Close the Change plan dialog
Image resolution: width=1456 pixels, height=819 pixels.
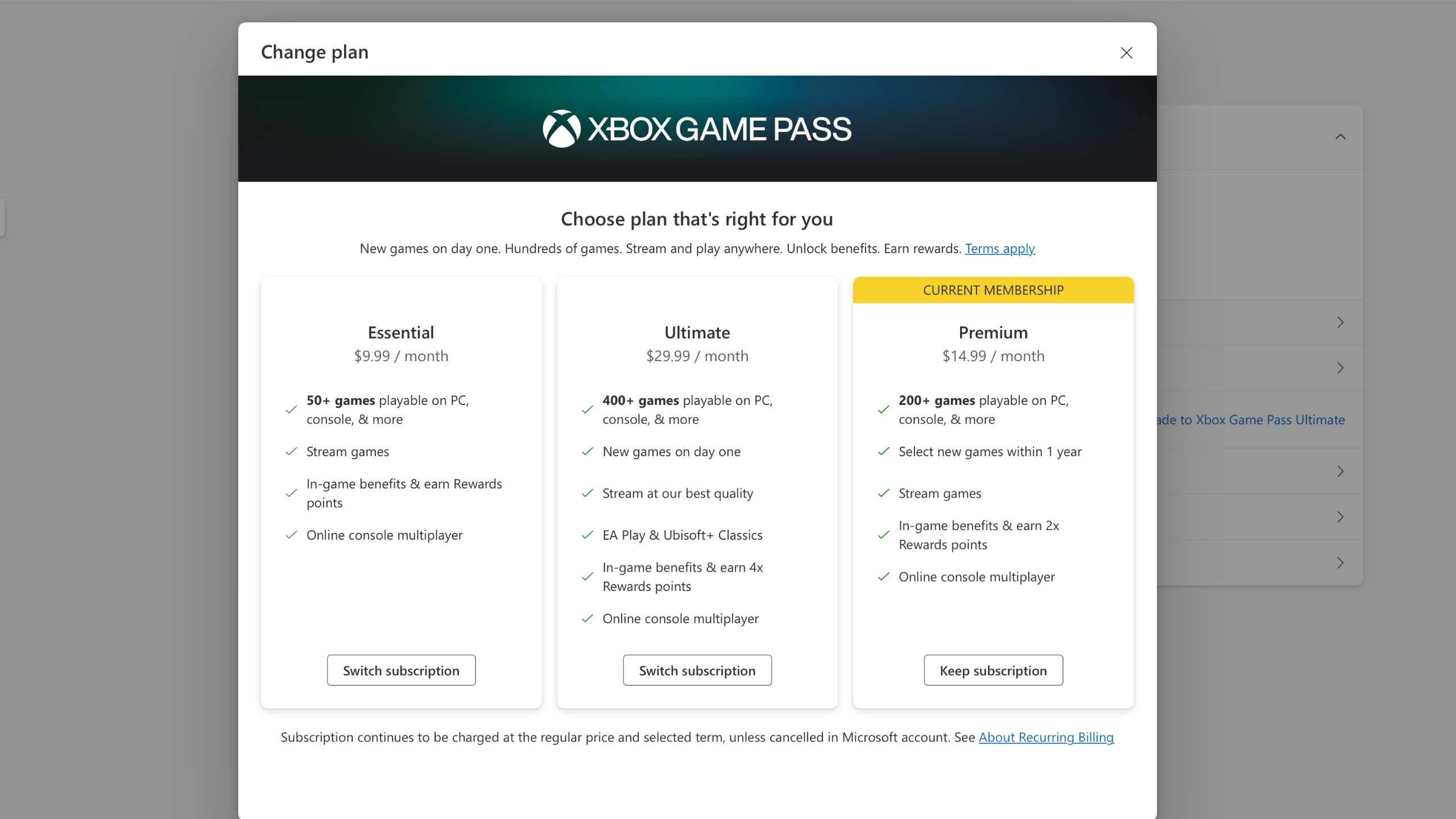[1126, 52]
